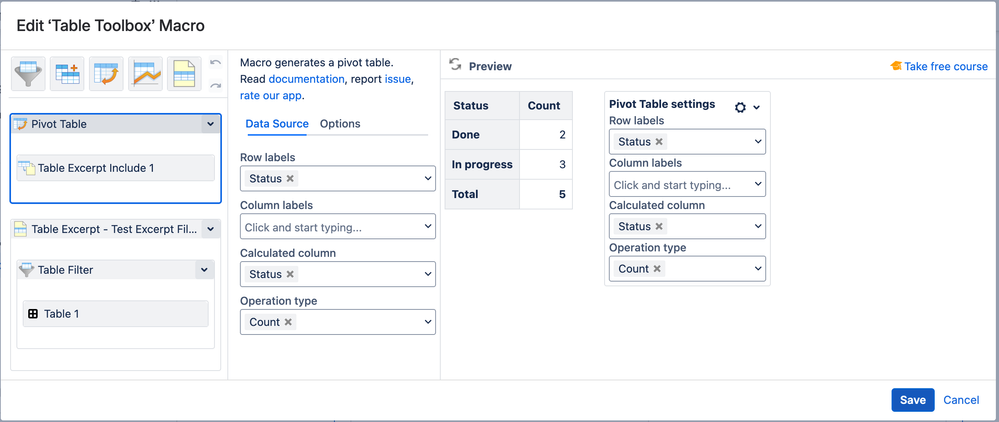This screenshot has width=999, height=422.
Task: Click the redo arrow icon
Action: (216, 85)
